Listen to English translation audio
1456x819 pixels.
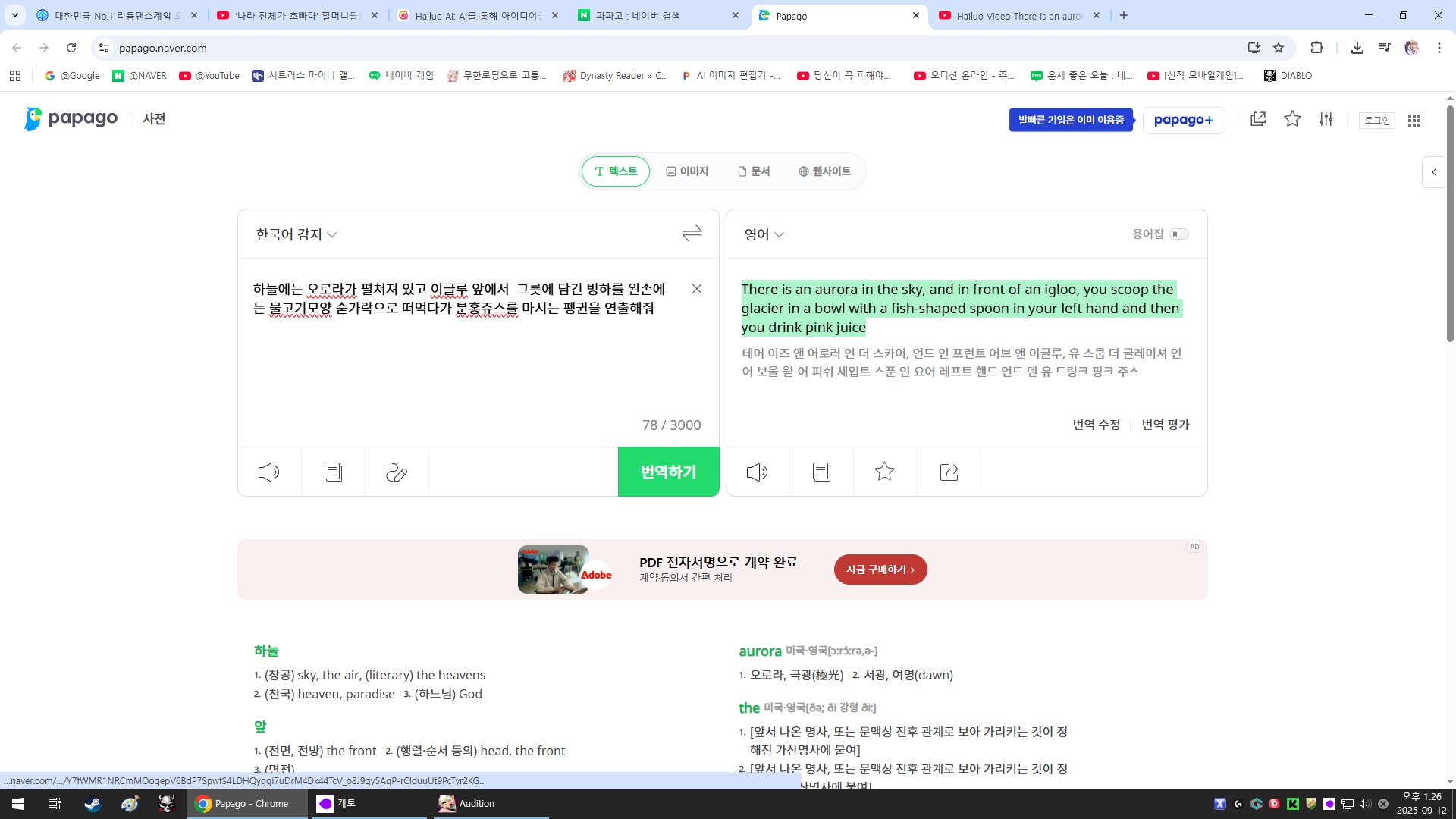coord(757,472)
